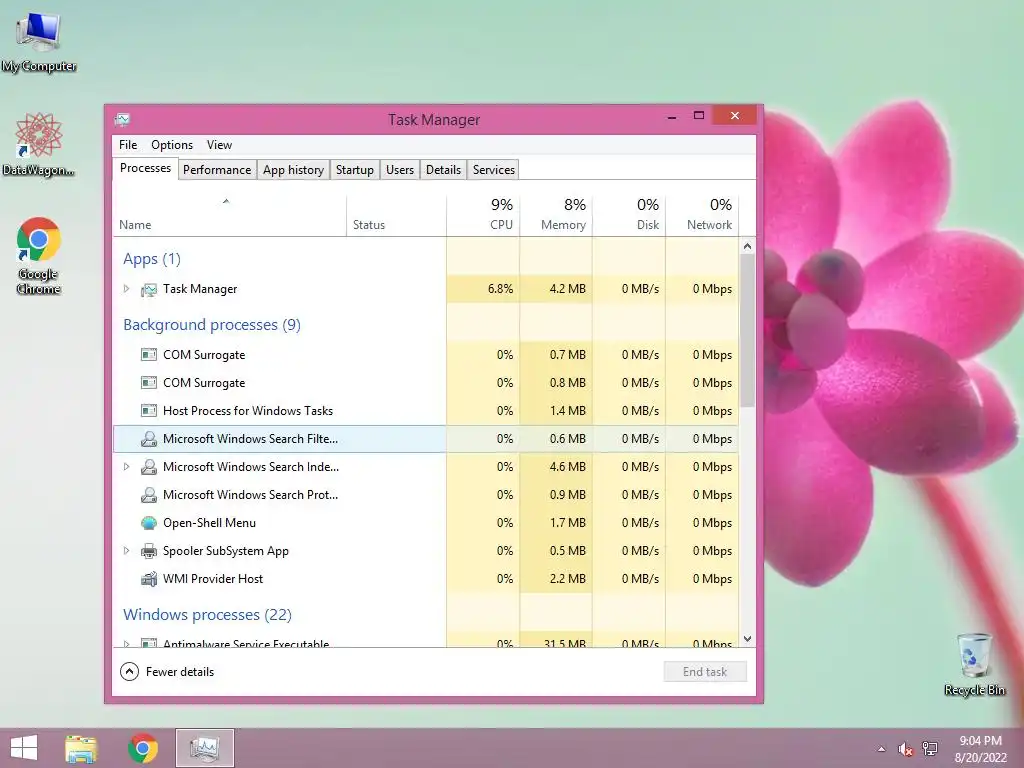Collapse to fewer details view
This screenshot has width=1024, height=768.
167,671
